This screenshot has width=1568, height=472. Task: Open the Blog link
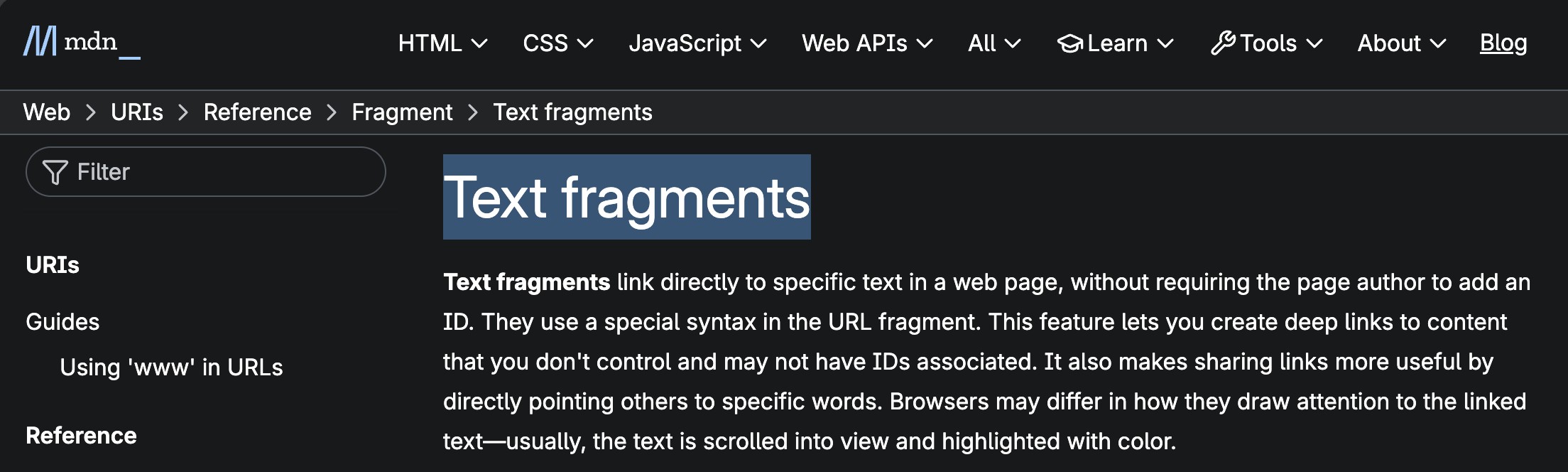(x=1503, y=43)
